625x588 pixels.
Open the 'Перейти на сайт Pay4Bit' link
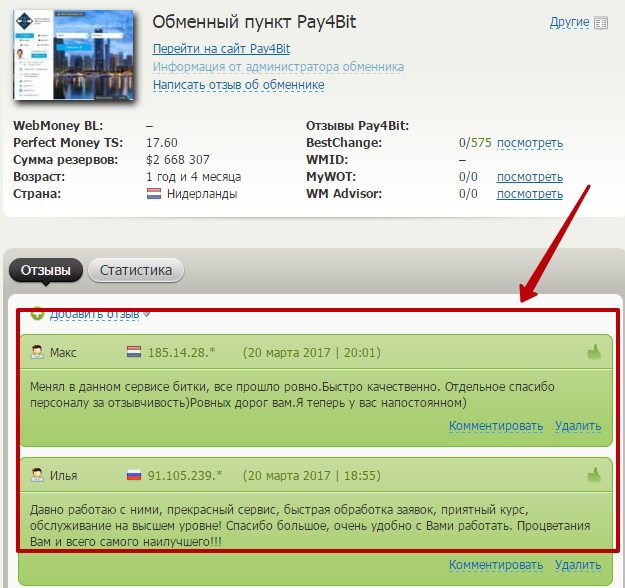click(x=221, y=49)
